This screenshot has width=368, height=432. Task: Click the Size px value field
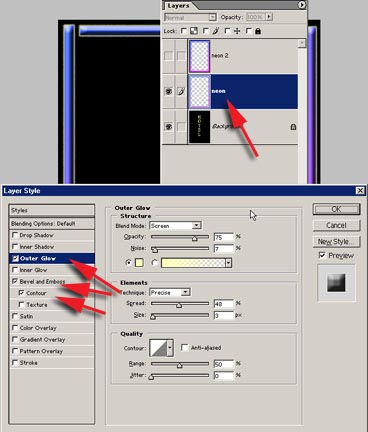pos(224,315)
